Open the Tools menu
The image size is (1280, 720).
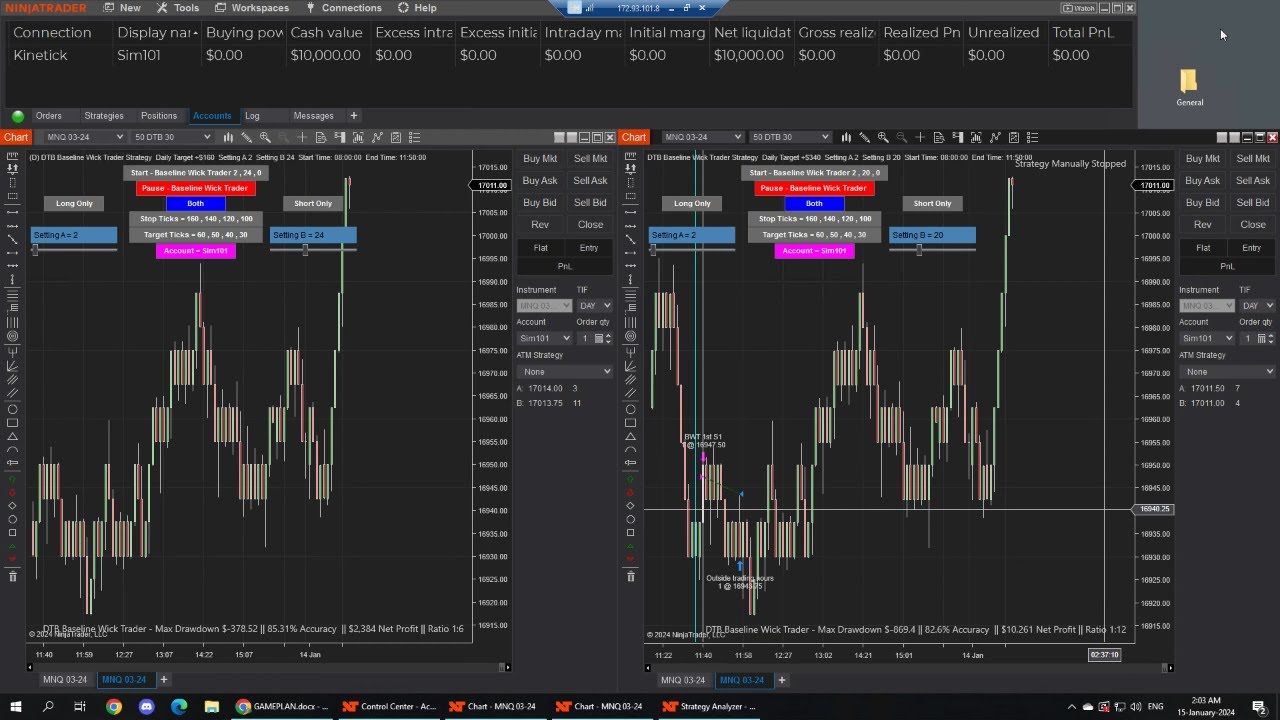pyautogui.click(x=177, y=8)
